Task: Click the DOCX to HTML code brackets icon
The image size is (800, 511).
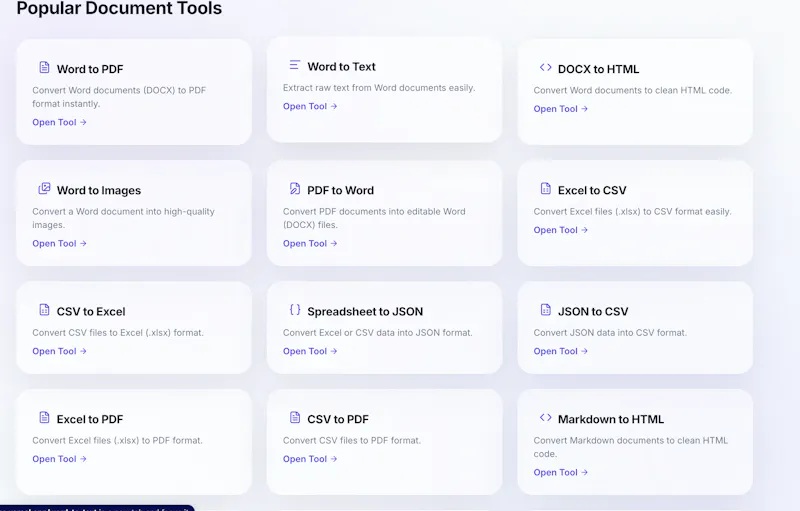Action: [545, 67]
